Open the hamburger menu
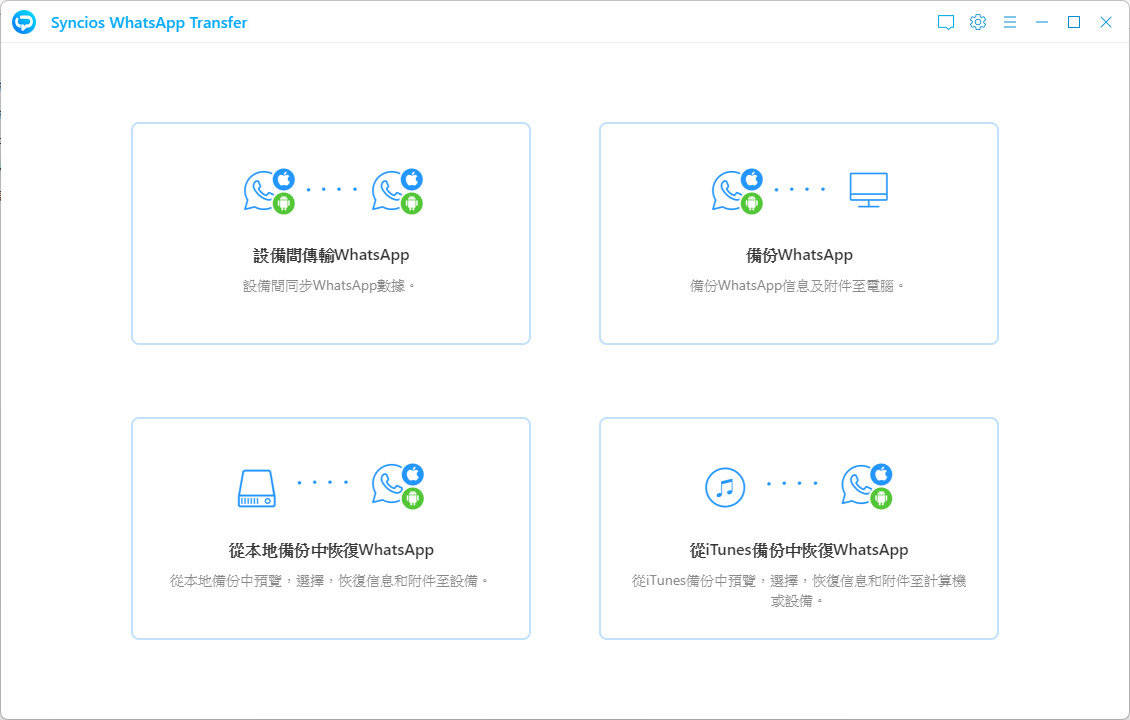The image size is (1130, 720). (x=1009, y=21)
